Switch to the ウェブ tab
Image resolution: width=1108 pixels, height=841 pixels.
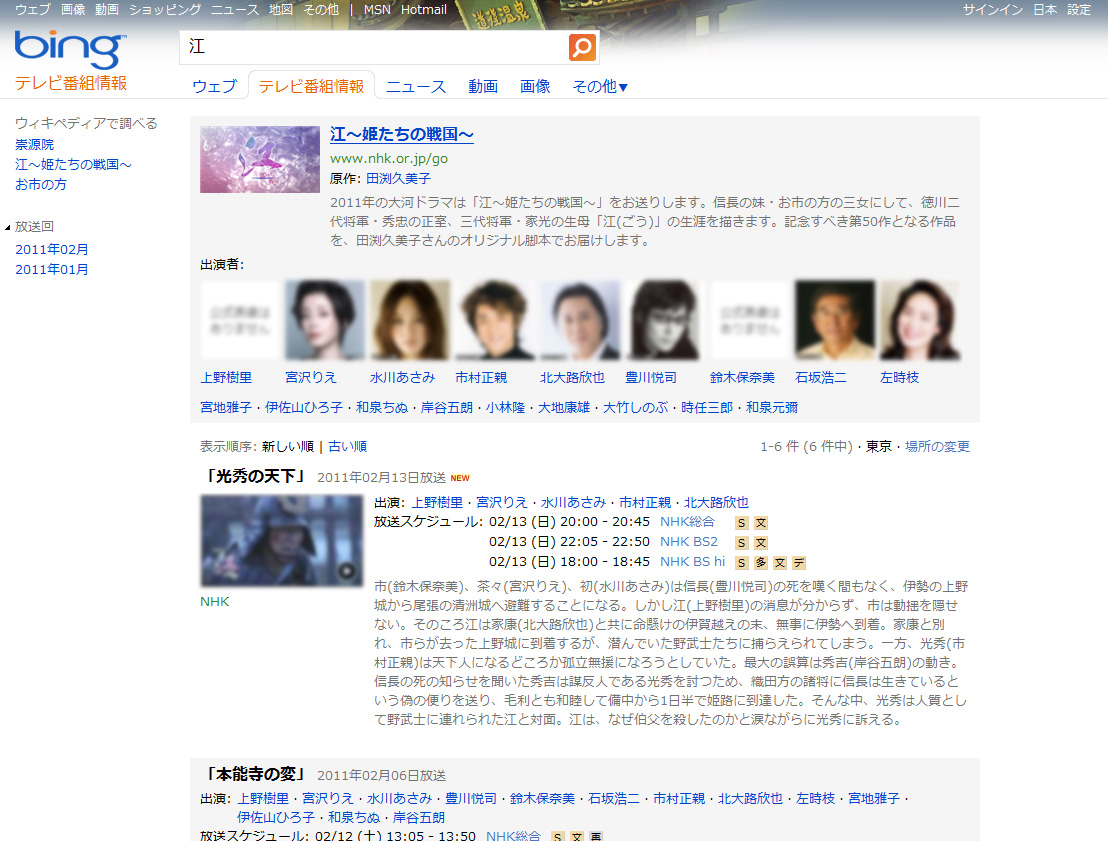pyautogui.click(x=214, y=86)
